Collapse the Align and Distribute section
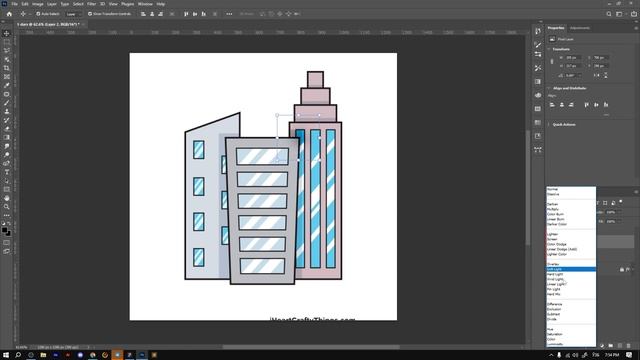640x360 pixels. (549, 88)
